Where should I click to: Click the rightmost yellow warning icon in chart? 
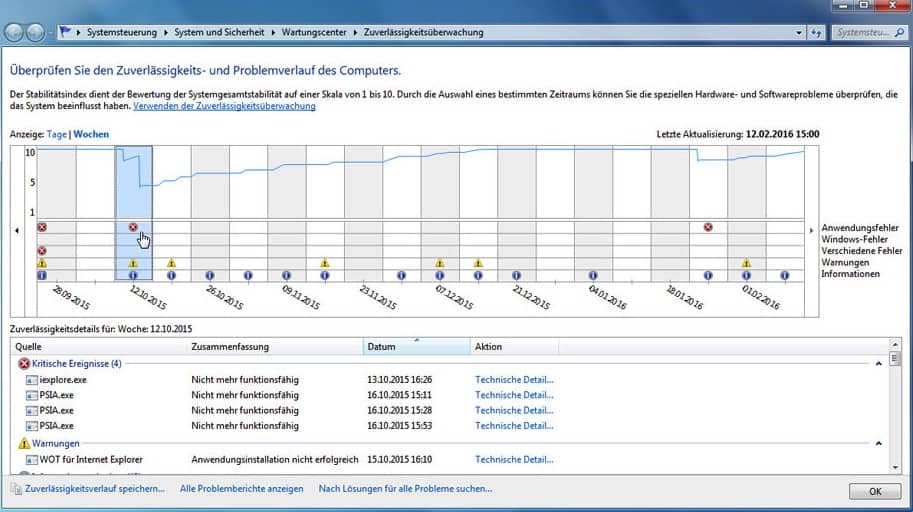pyautogui.click(x=746, y=263)
